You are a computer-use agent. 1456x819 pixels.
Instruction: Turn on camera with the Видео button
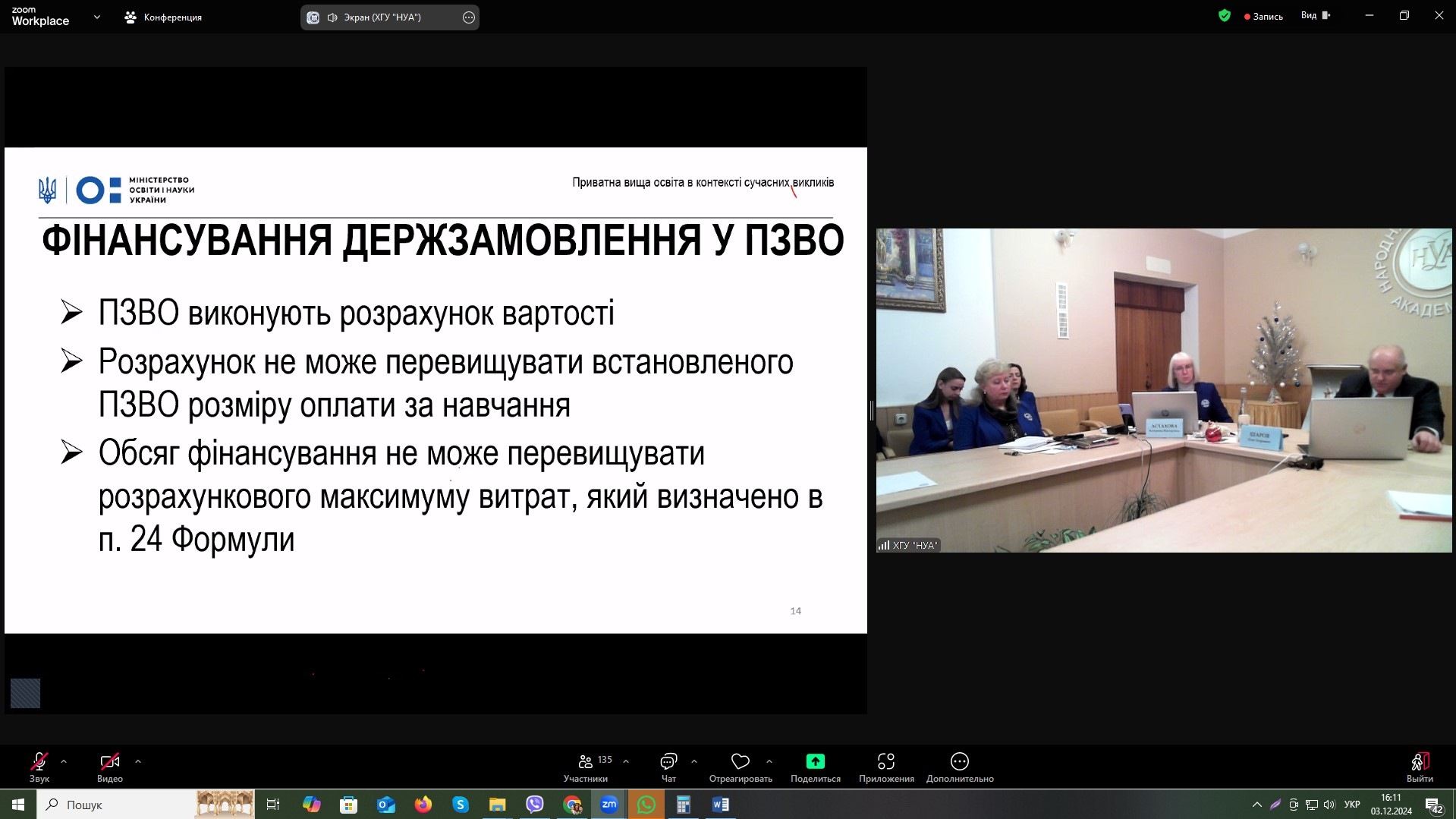(x=110, y=767)
